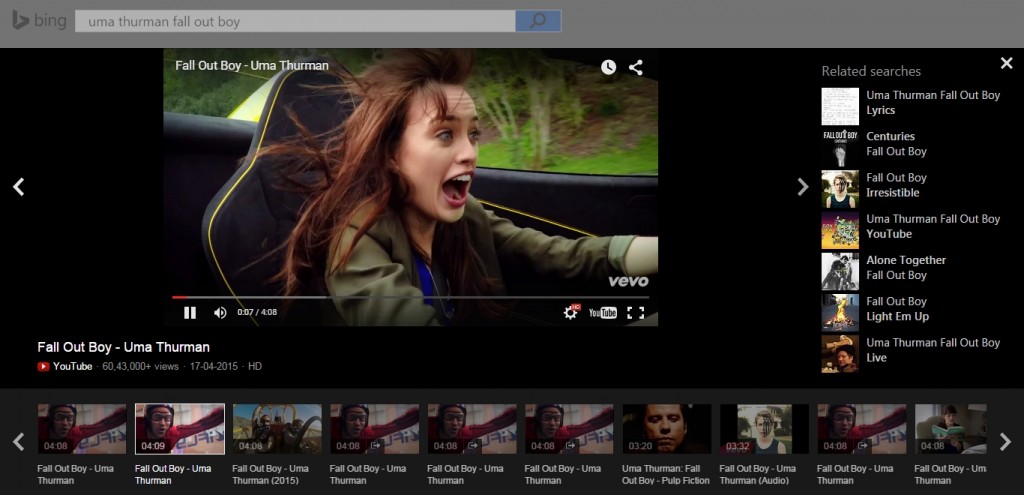The height and width of the screenshot is (495, 1024).
Task: Open 'Uma Thurman Fall Out Boy Live' related search
Action: click(x=933, y=349)
